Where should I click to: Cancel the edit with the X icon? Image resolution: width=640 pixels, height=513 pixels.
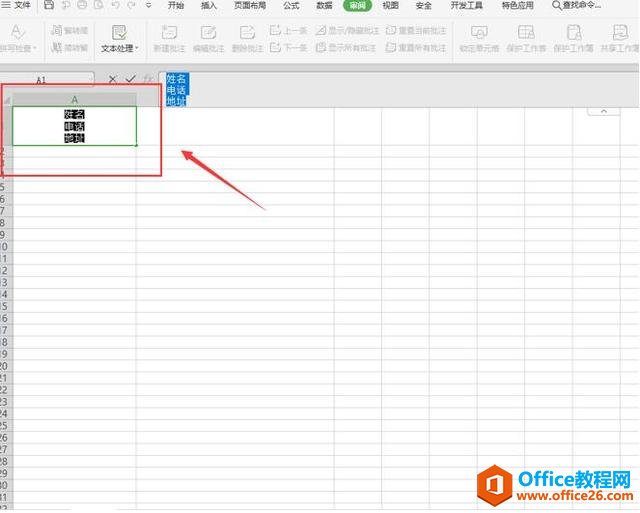click(113, 79)
